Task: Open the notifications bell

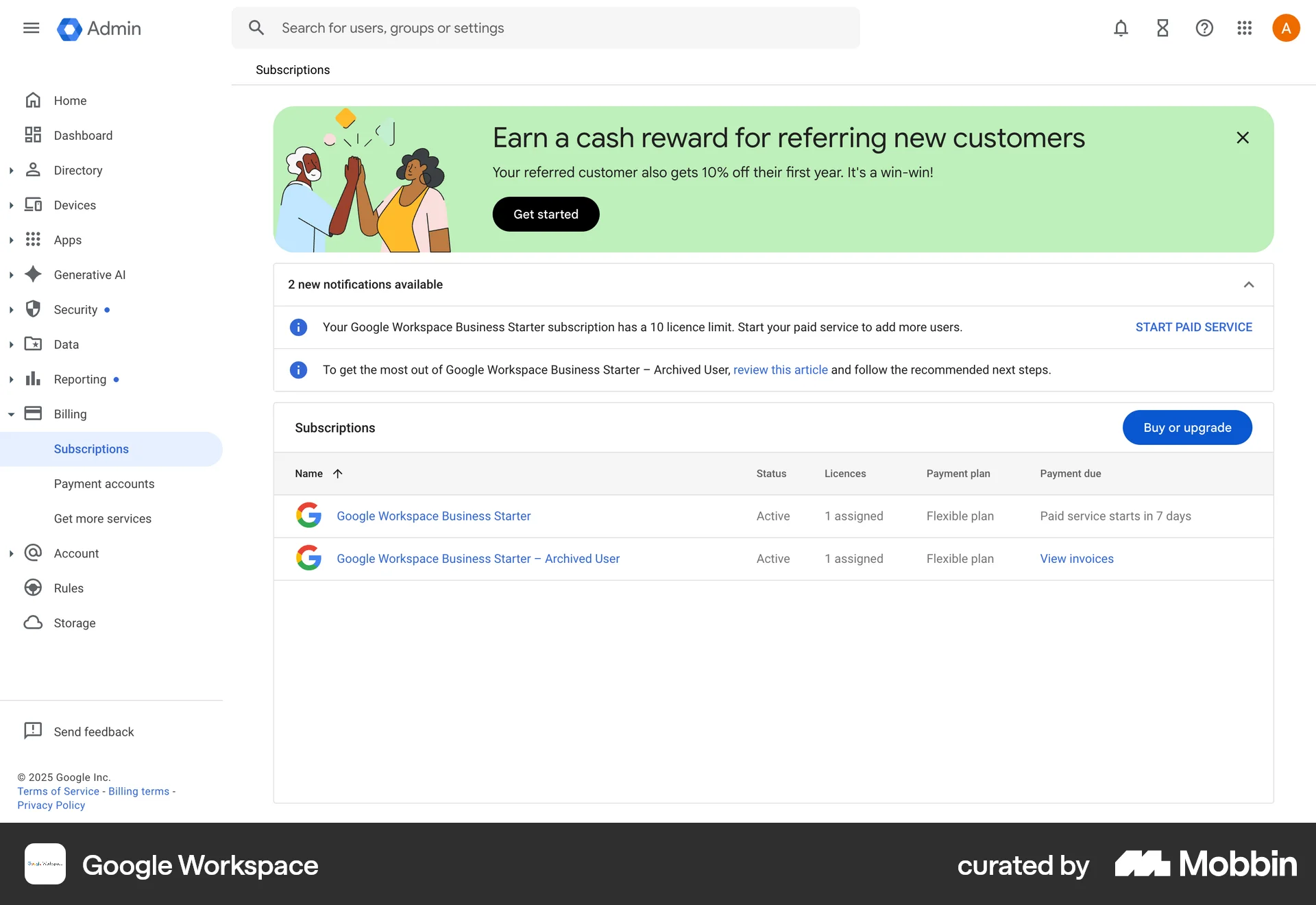Action: pyautogui.click(x=1120, y=28)
